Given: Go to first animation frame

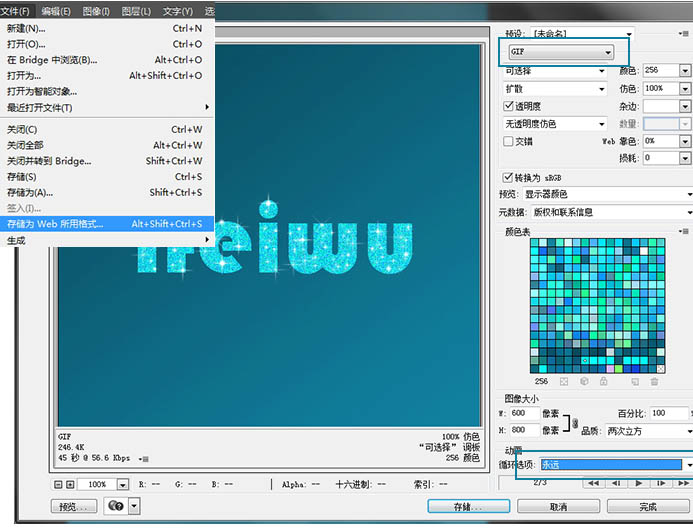Looking at the screenshot, I should 594,483.
